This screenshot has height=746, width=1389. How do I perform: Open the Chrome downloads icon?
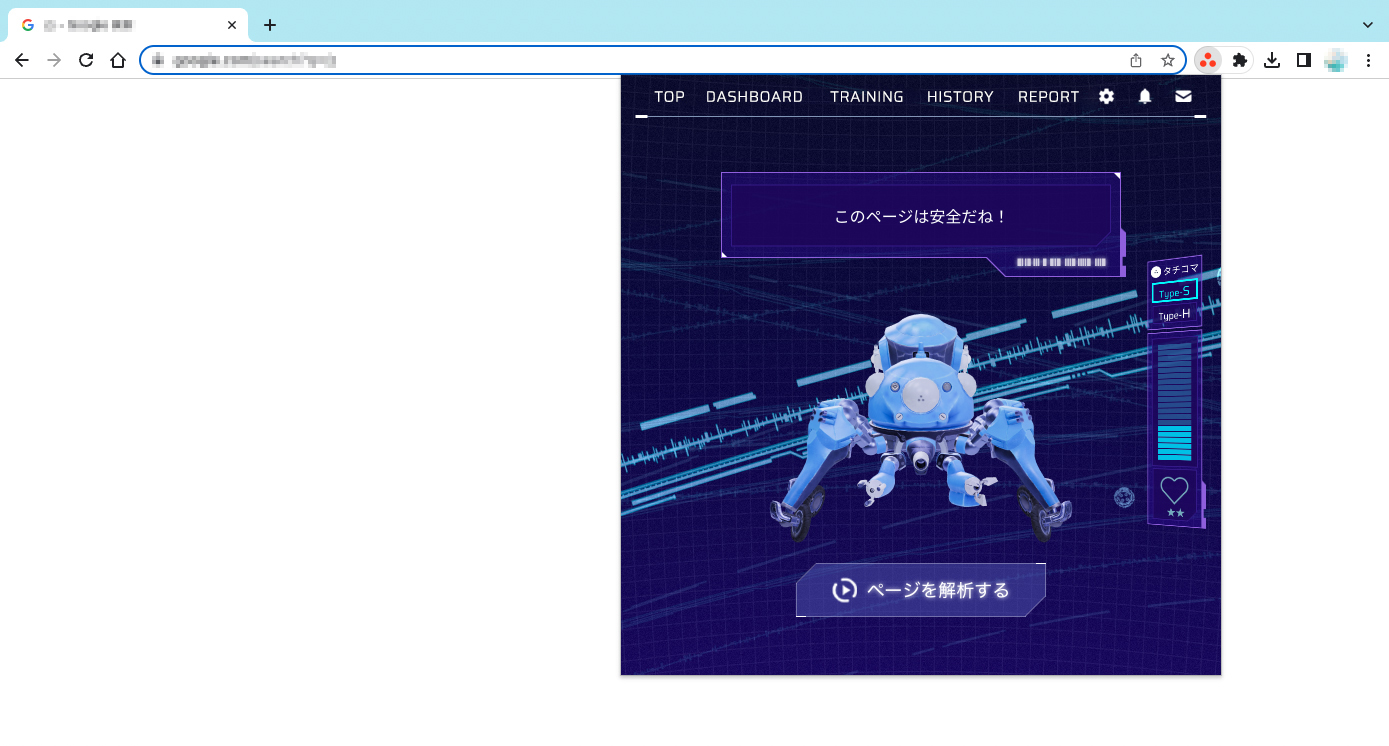tap(1272, 60)
